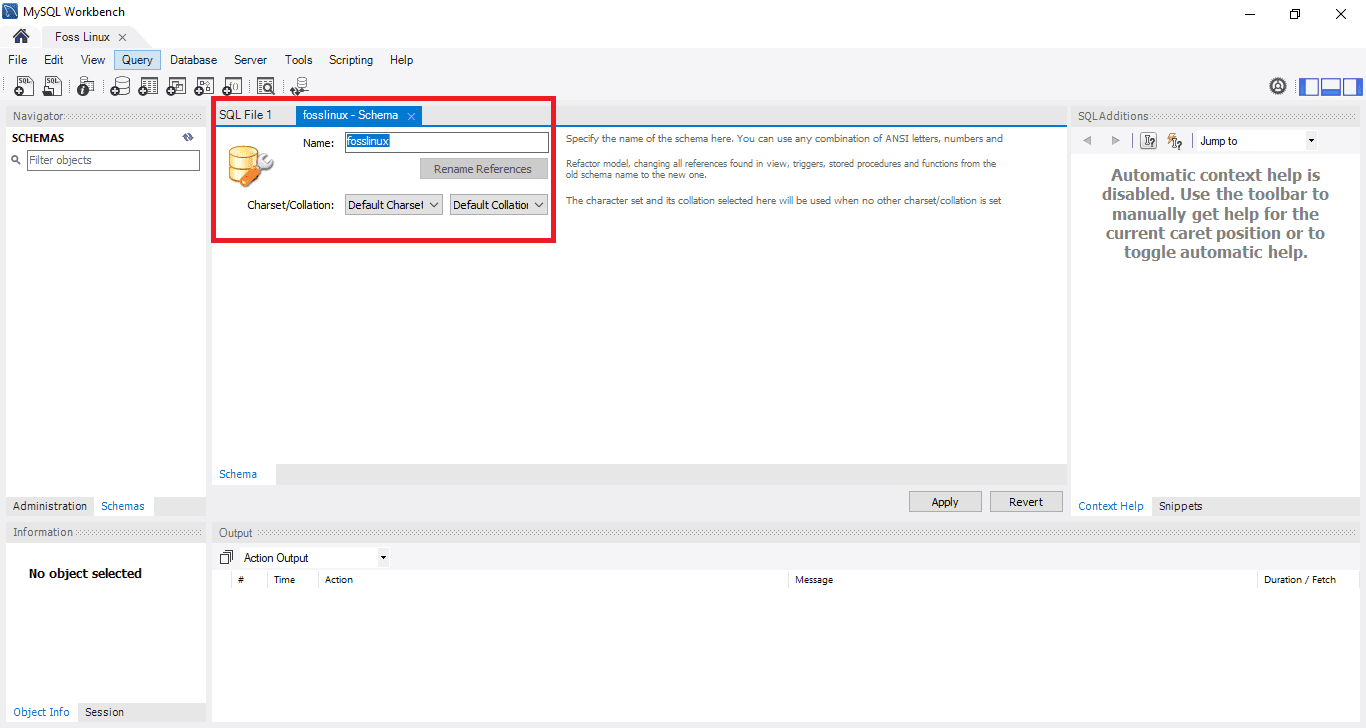This screenshot has height=728, width=1366.
Task: Click the SCHEMAS heading text
Action: pyautogui.click(x=38, y=138)
